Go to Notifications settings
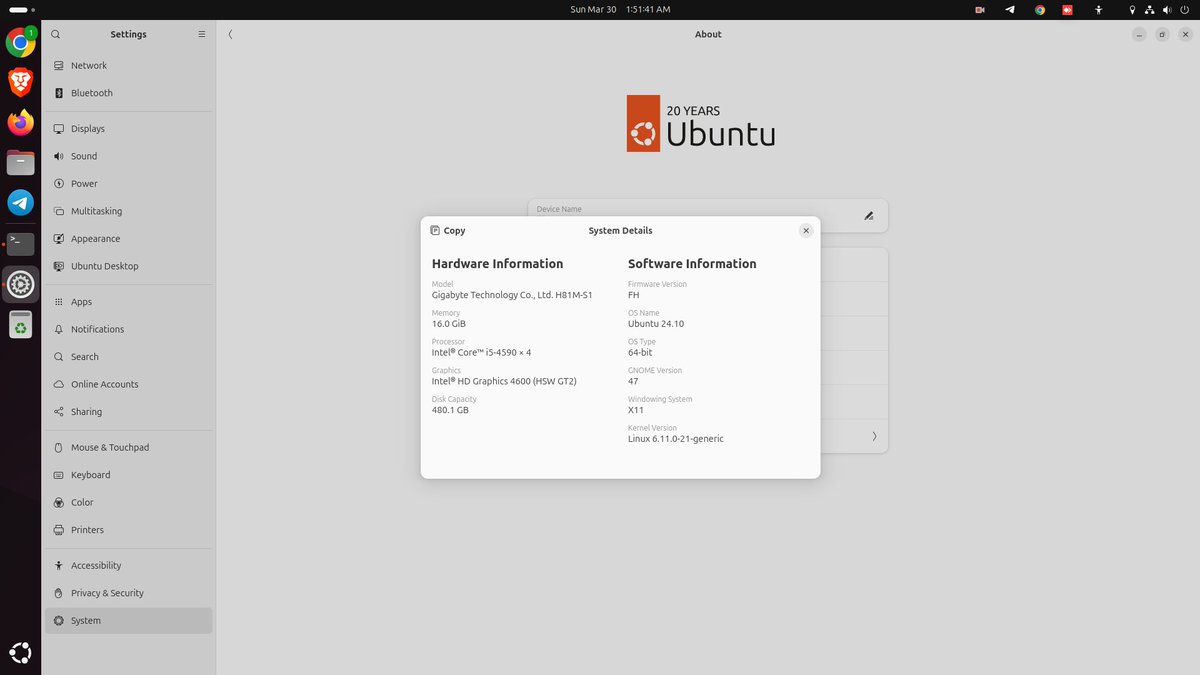This screenshot has height=675, width=1200. pyautogui.click(x=129, y=329)
